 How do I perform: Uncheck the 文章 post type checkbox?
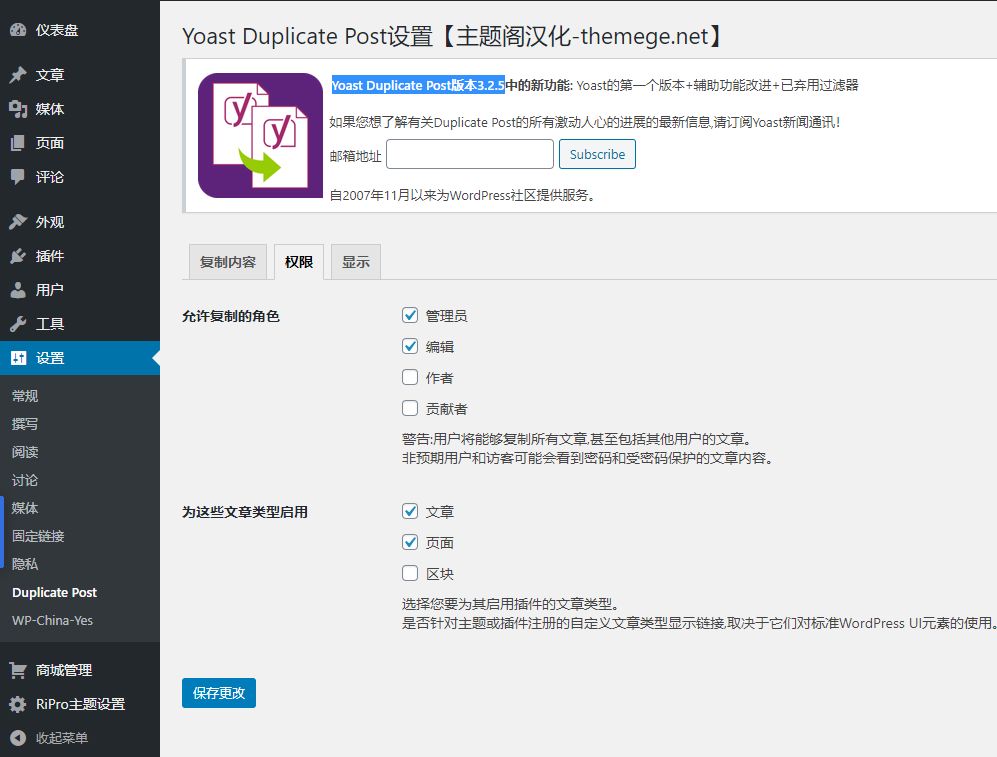point(410,511)
